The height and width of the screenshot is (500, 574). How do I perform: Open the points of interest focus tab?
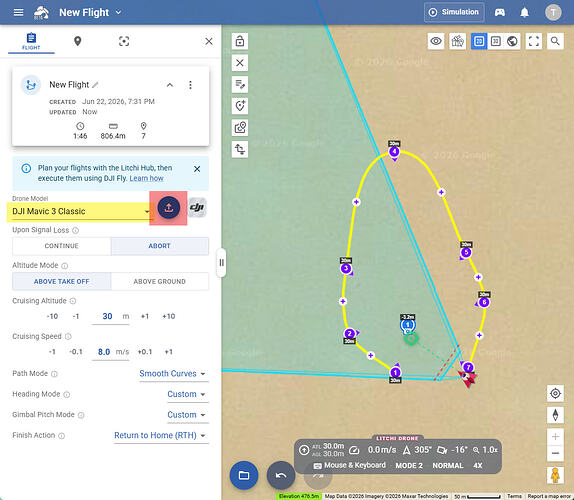124,41
